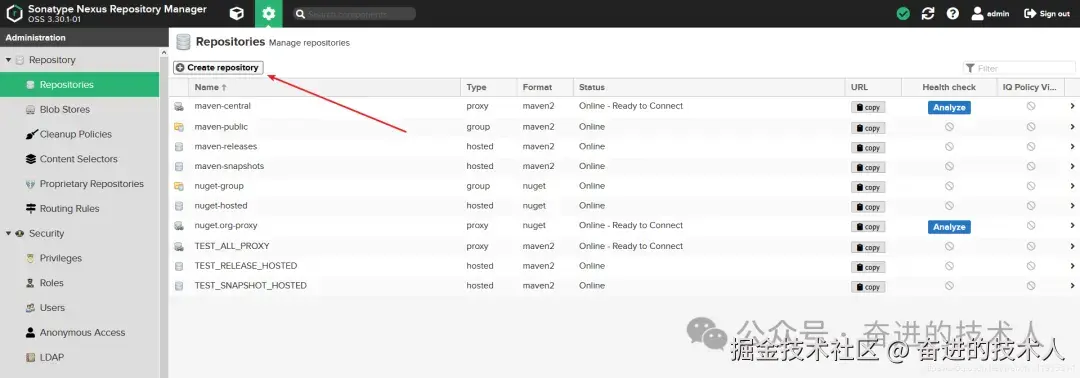Sort by the Name column header
Screen dimensions: 1080x378
pyautogui.click(x=324, y=87)
